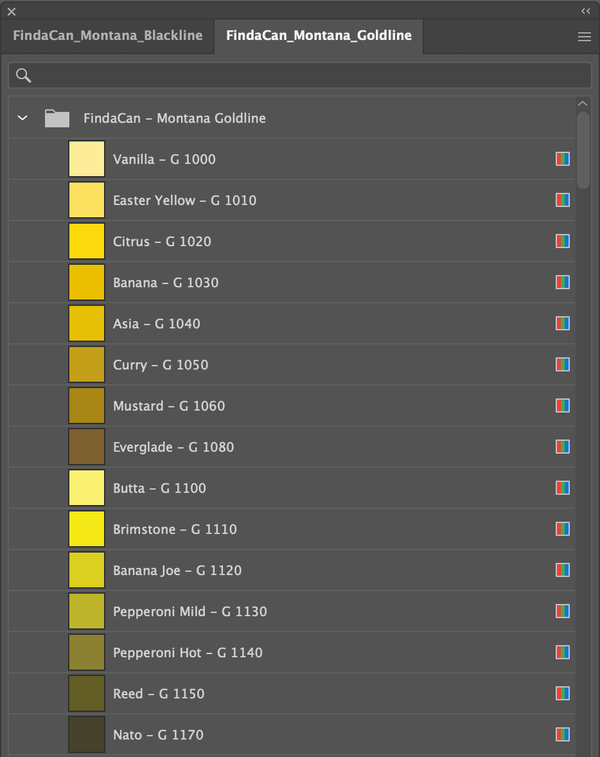Choose Pepperoni Mild – G 1130 entry

[189, 611]
